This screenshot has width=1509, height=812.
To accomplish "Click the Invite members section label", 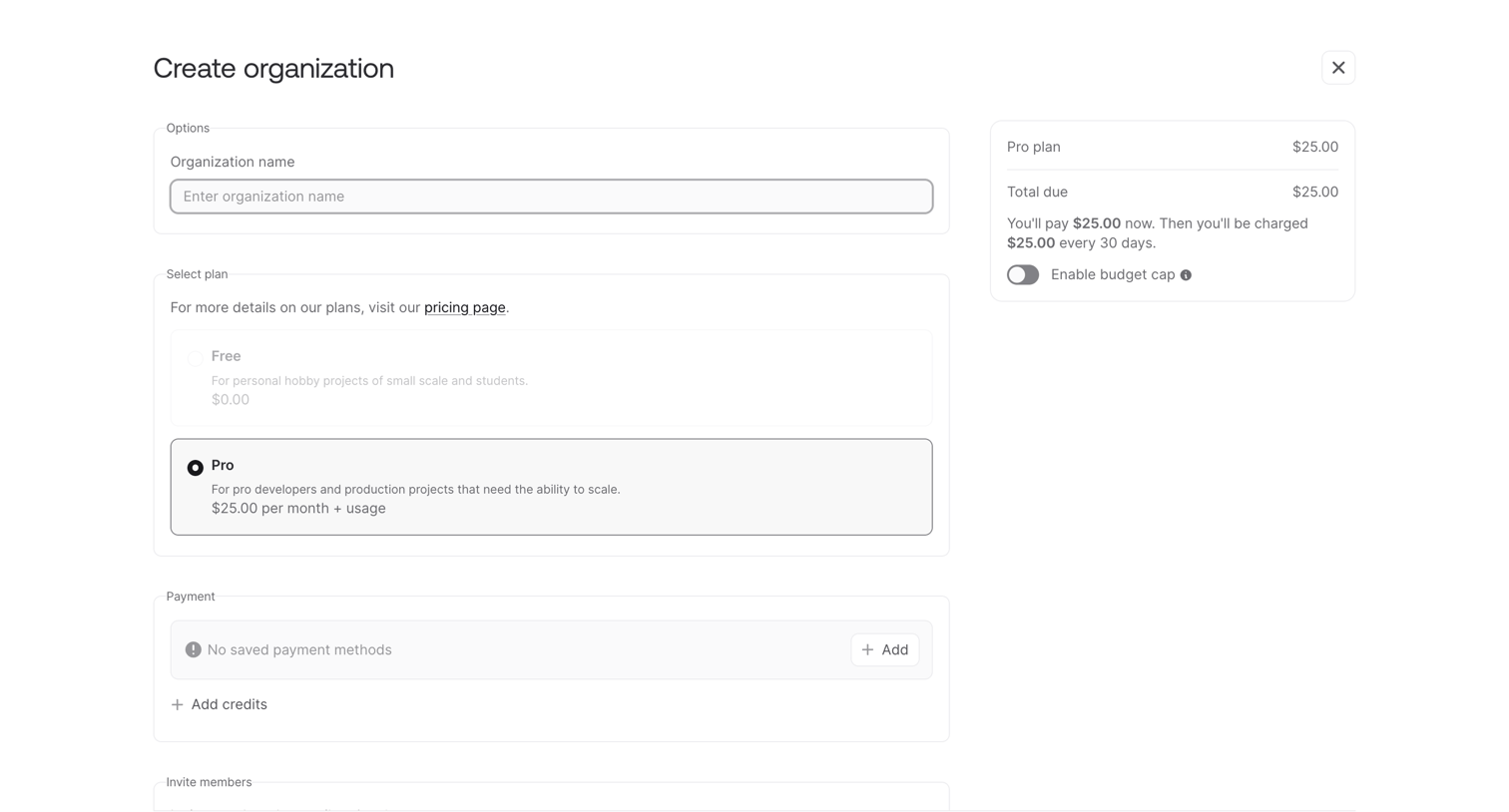I will [209, 782].
